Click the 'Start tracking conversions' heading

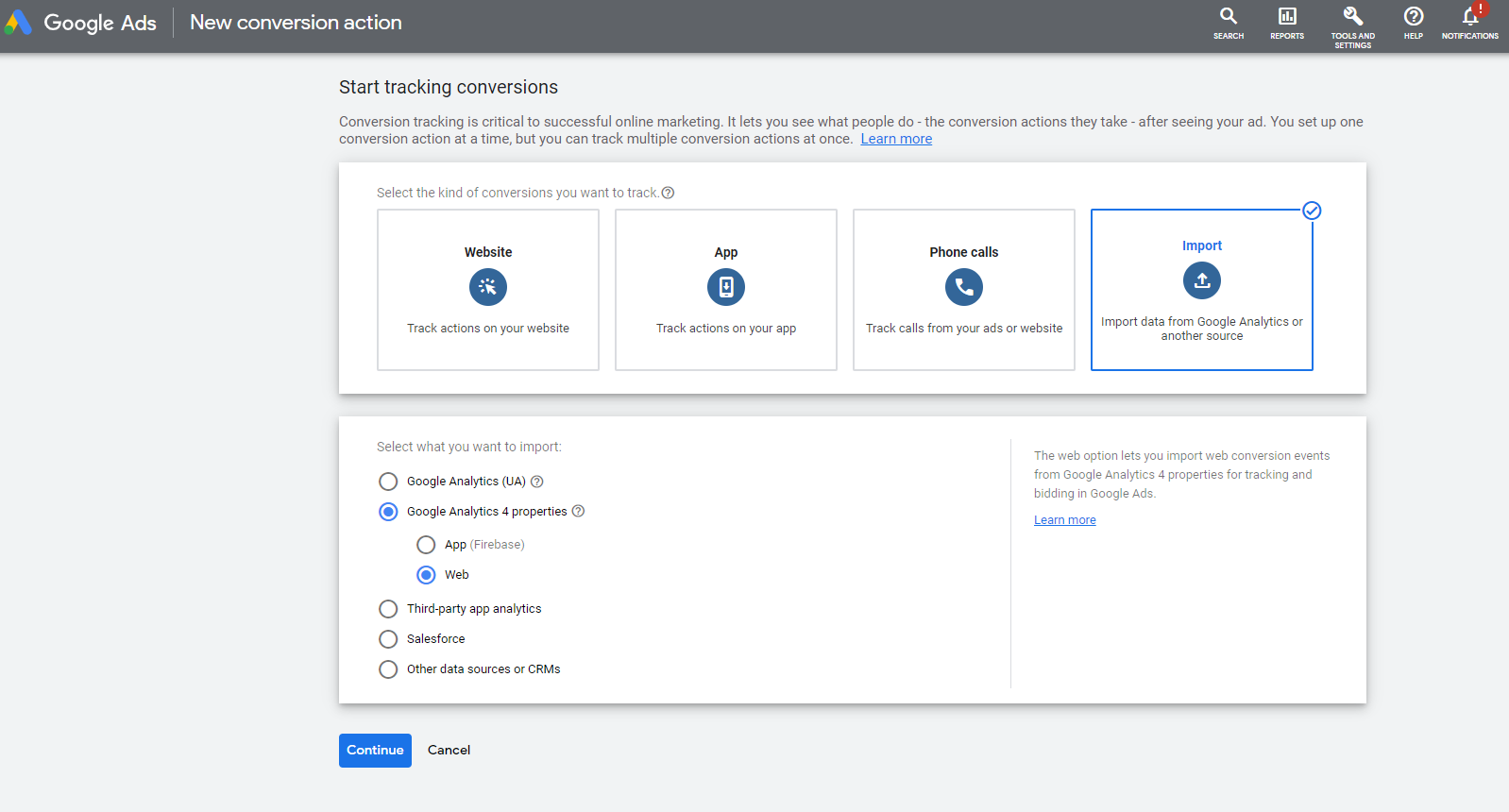(x=449, y=87)
